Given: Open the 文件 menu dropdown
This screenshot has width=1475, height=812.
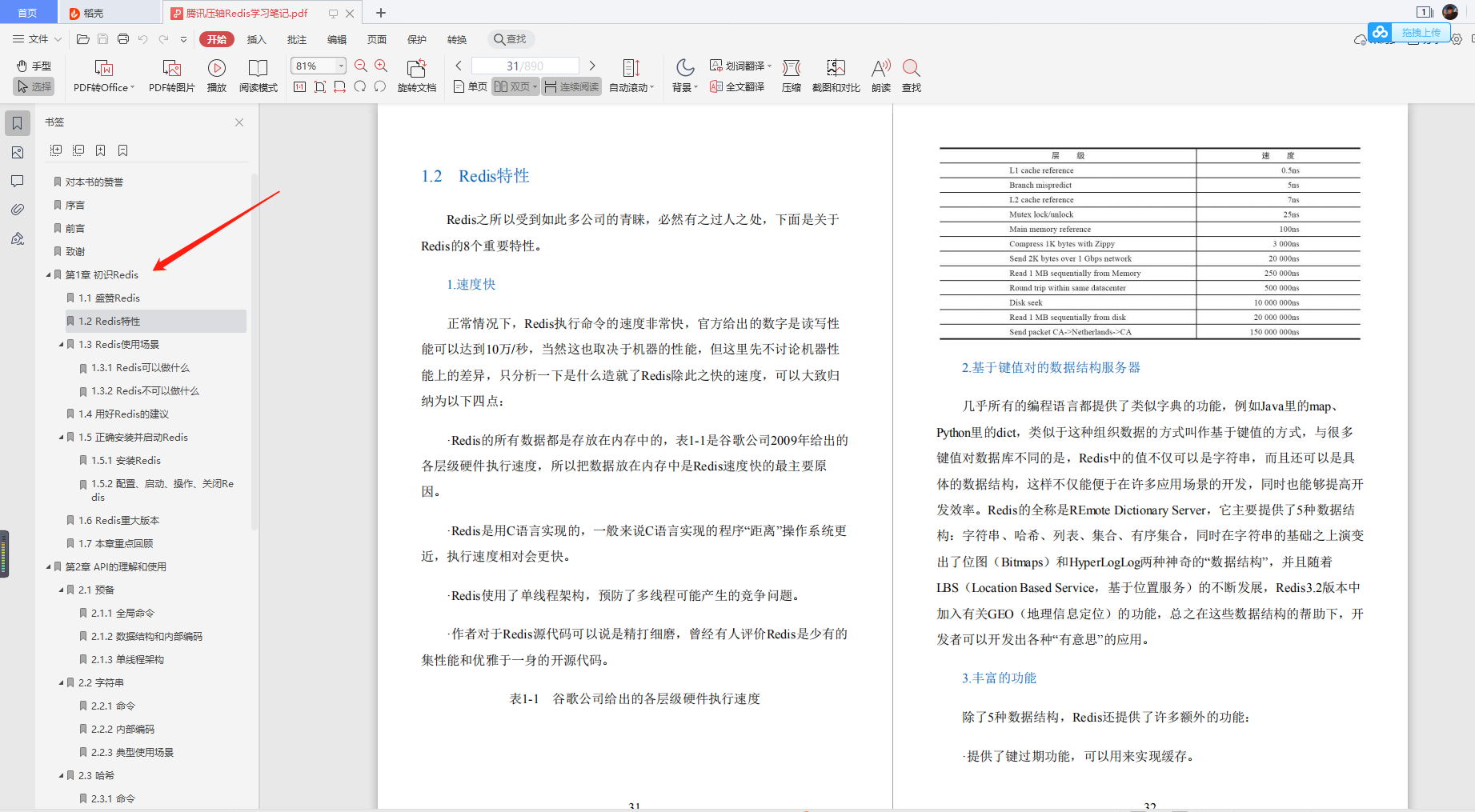Looking at the screenshot, I should [37, 39].
